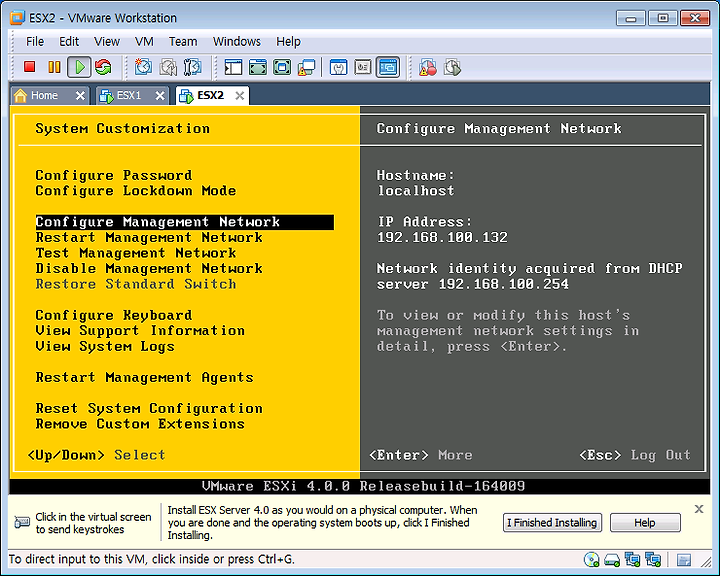
Task: Select Configure Password in console
Action: click(x=114, y=175)
